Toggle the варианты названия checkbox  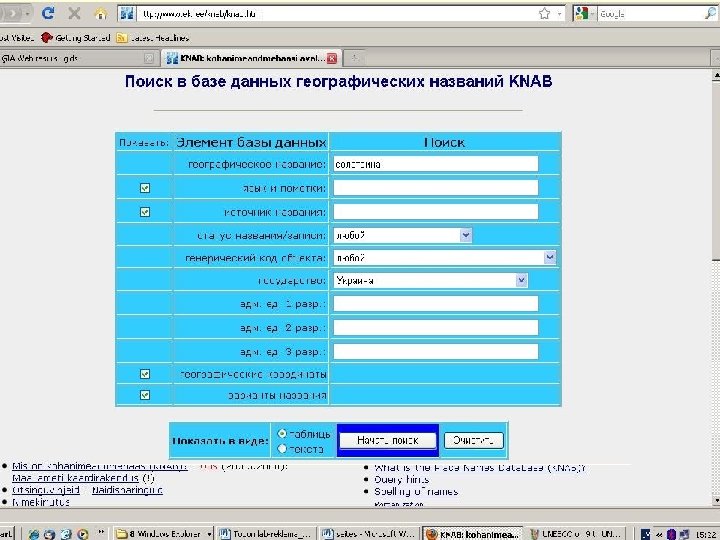[145, 395]
